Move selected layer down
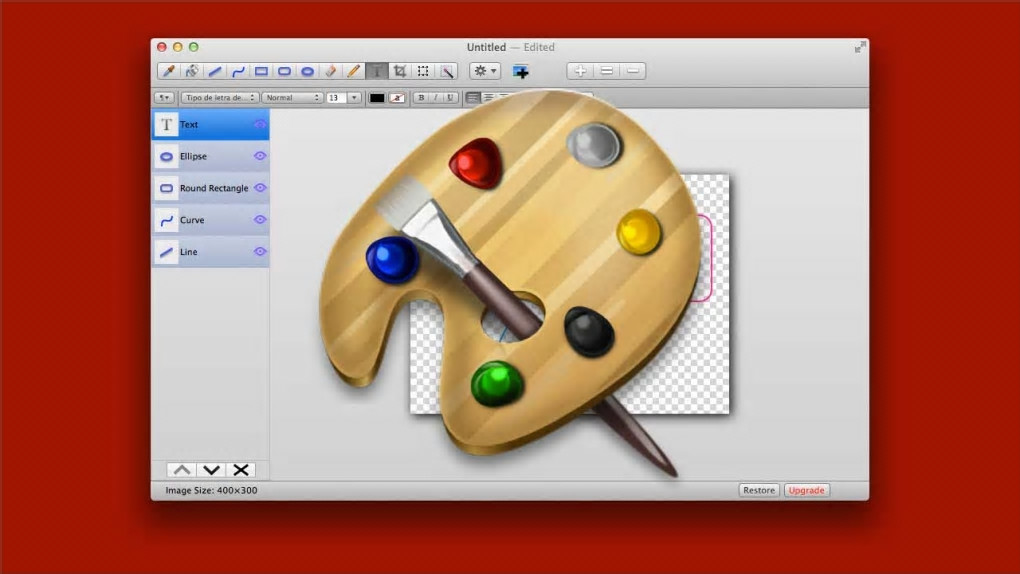Viewport: 1020px width, 574px height. point(211,470)
